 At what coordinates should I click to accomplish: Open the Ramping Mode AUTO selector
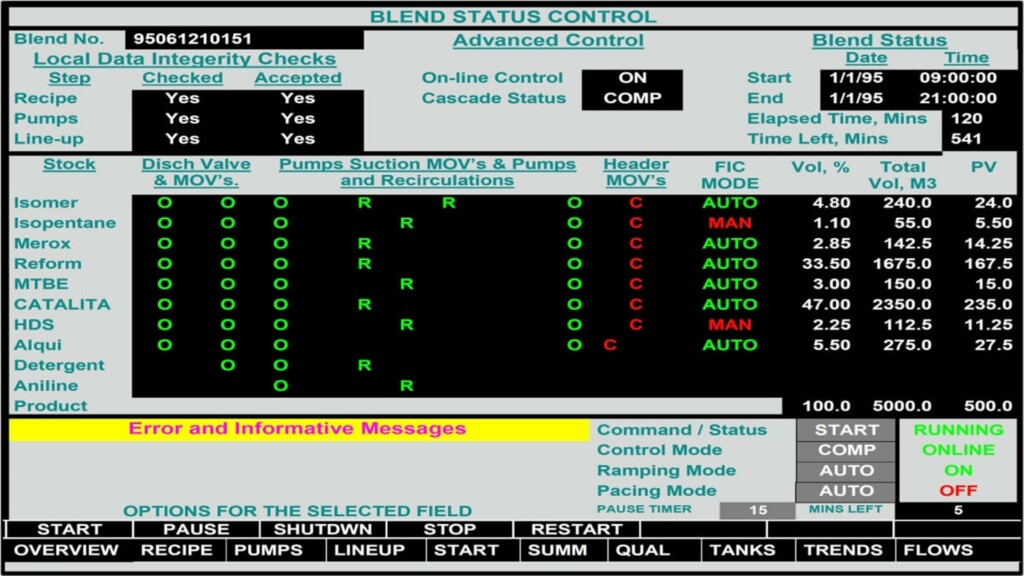[846, 471]
